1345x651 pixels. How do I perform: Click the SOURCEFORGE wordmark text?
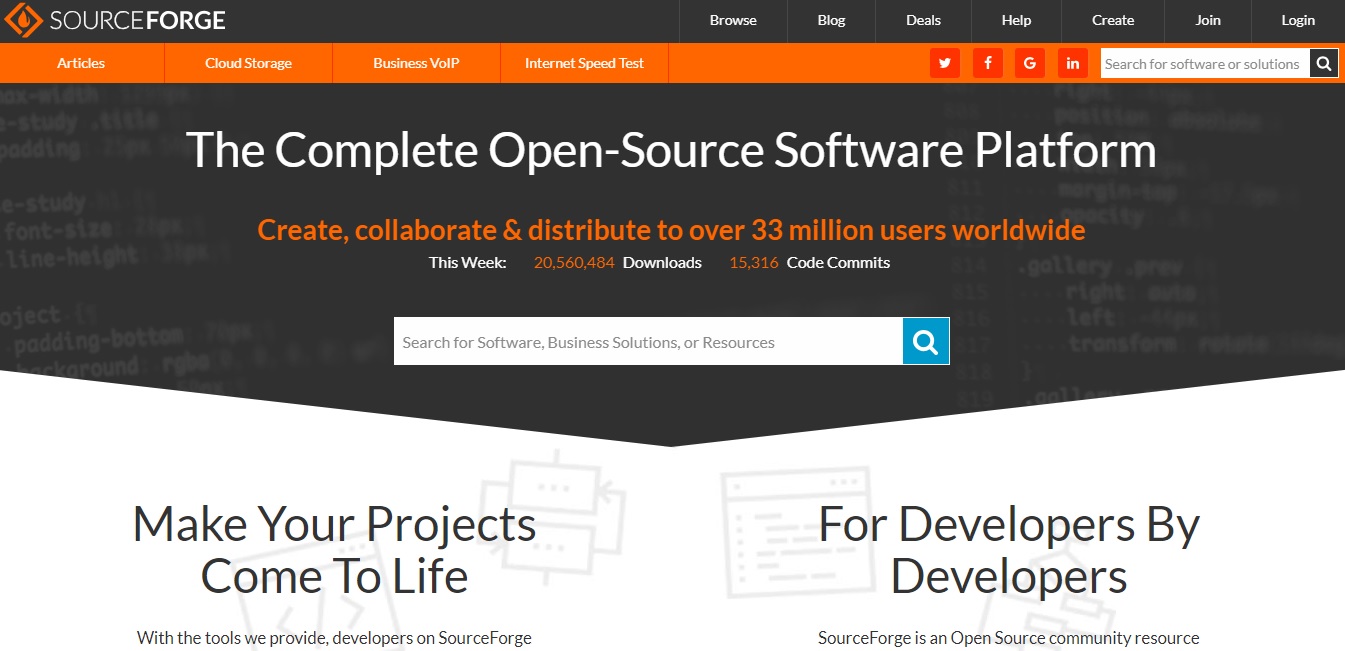coord(137,21)
